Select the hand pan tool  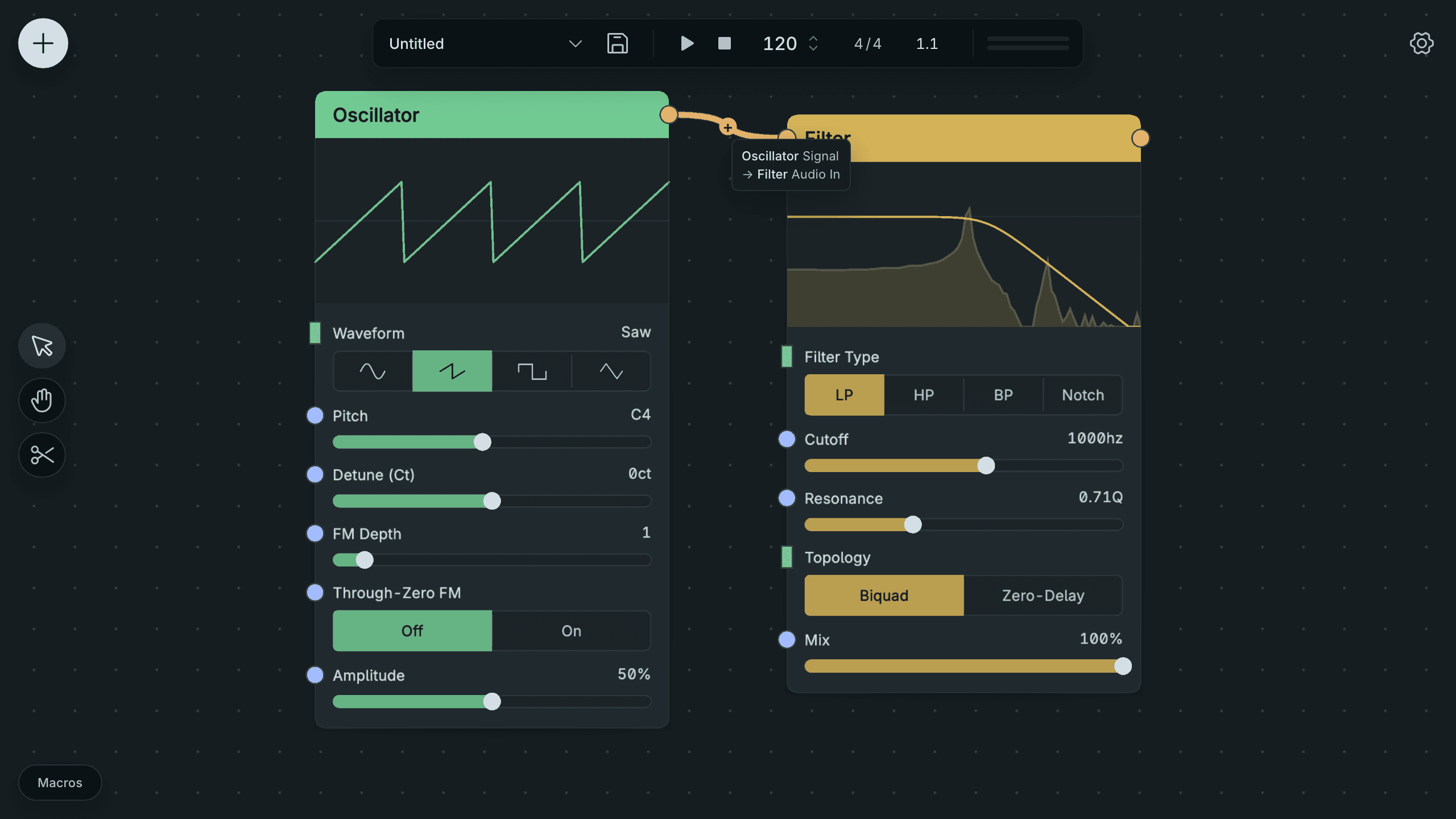42,400
